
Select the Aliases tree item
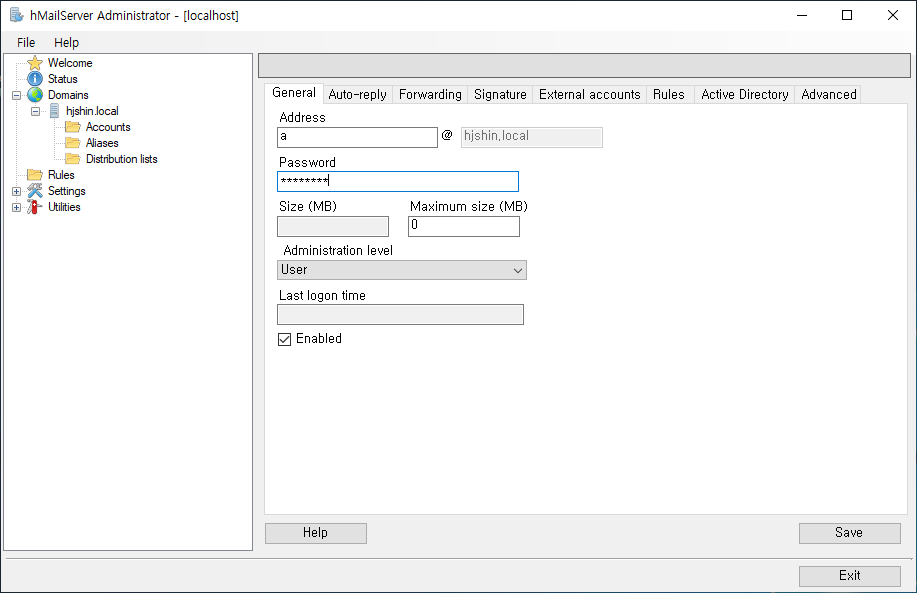[102, 143]
